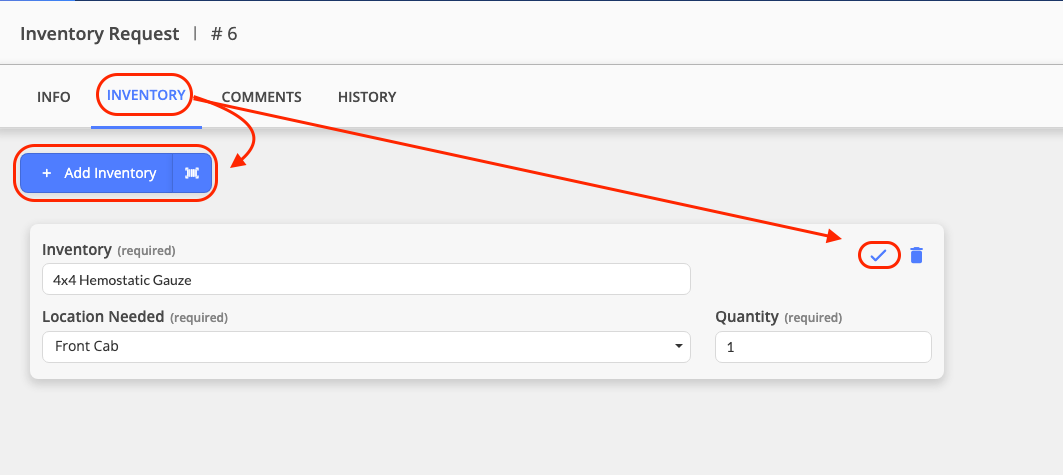Click the Inventory field label
The image size is (1063, 475).
point(77,249)
